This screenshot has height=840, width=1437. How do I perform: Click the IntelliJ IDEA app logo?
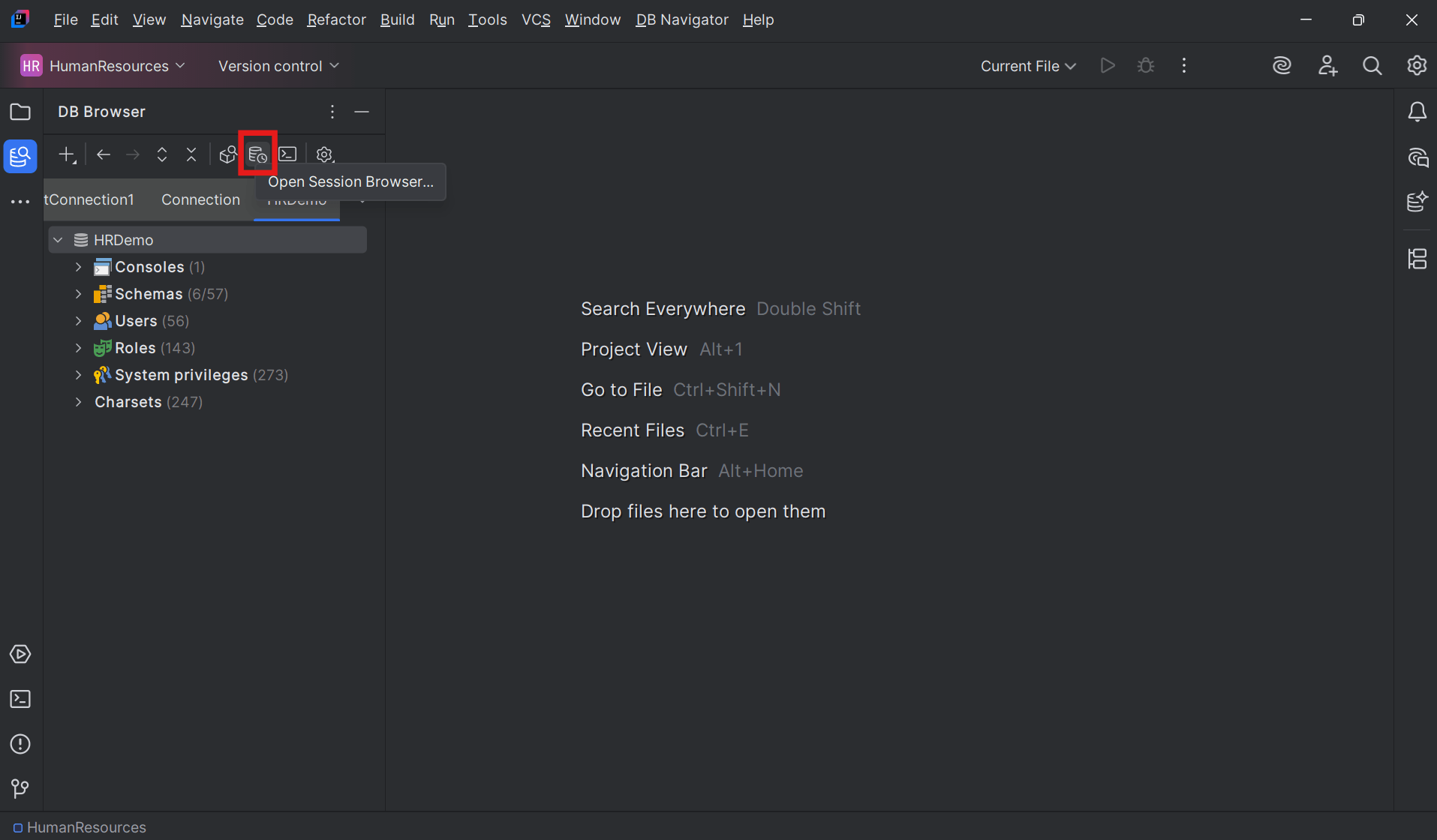20,19
